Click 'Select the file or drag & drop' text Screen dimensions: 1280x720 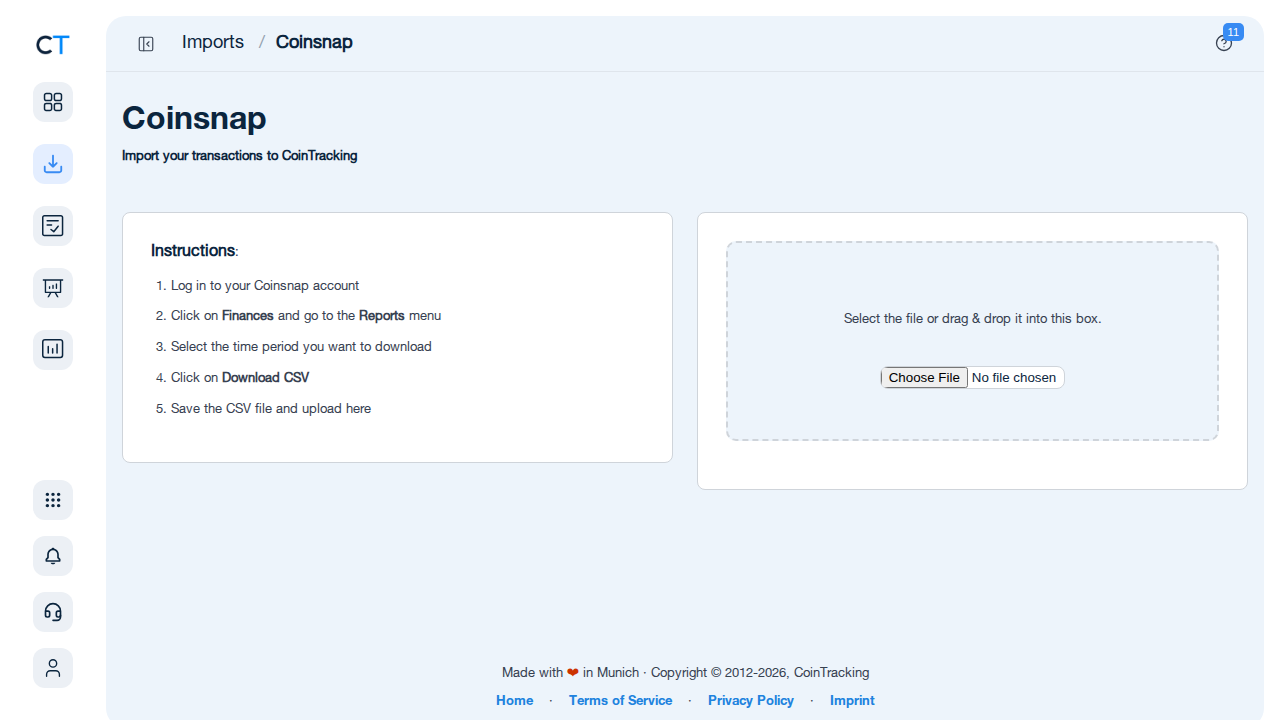972,318
